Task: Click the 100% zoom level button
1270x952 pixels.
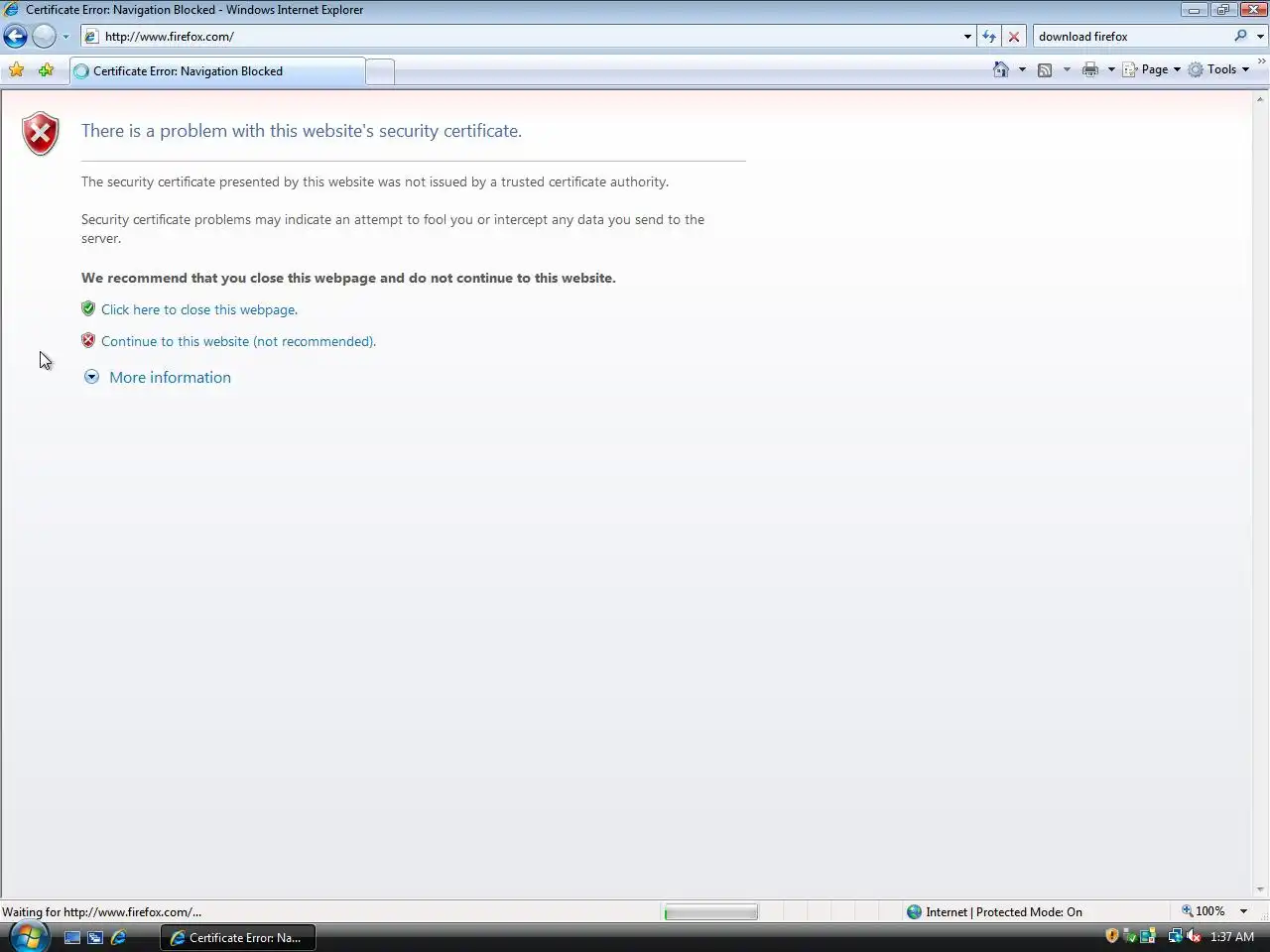Action: 1203,911
